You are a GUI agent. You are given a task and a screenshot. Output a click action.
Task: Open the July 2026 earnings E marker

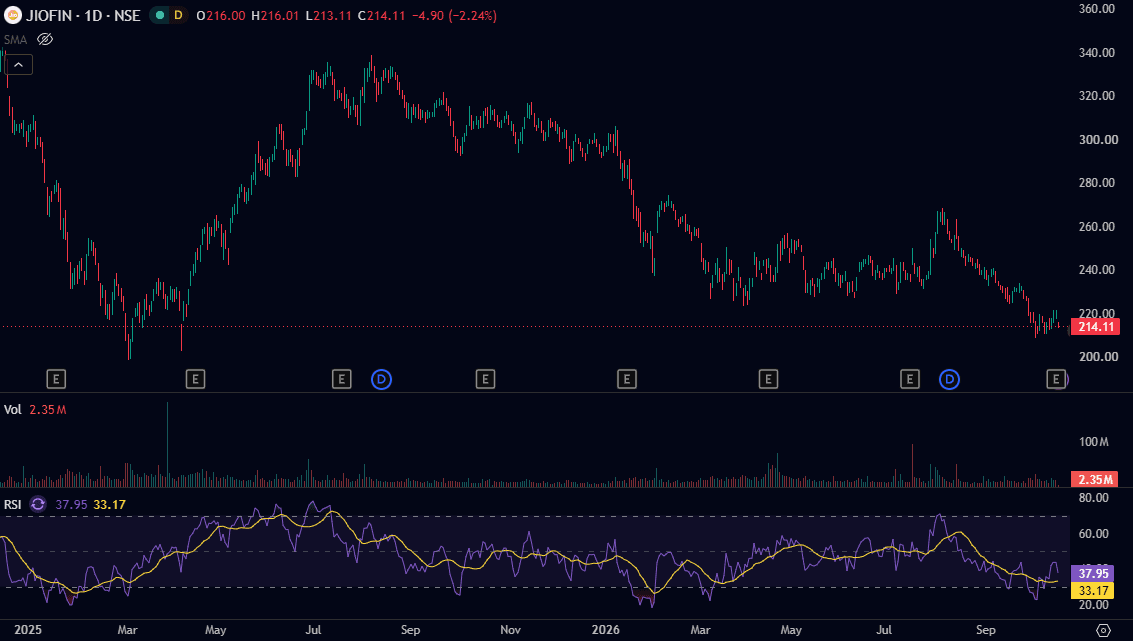910,379
